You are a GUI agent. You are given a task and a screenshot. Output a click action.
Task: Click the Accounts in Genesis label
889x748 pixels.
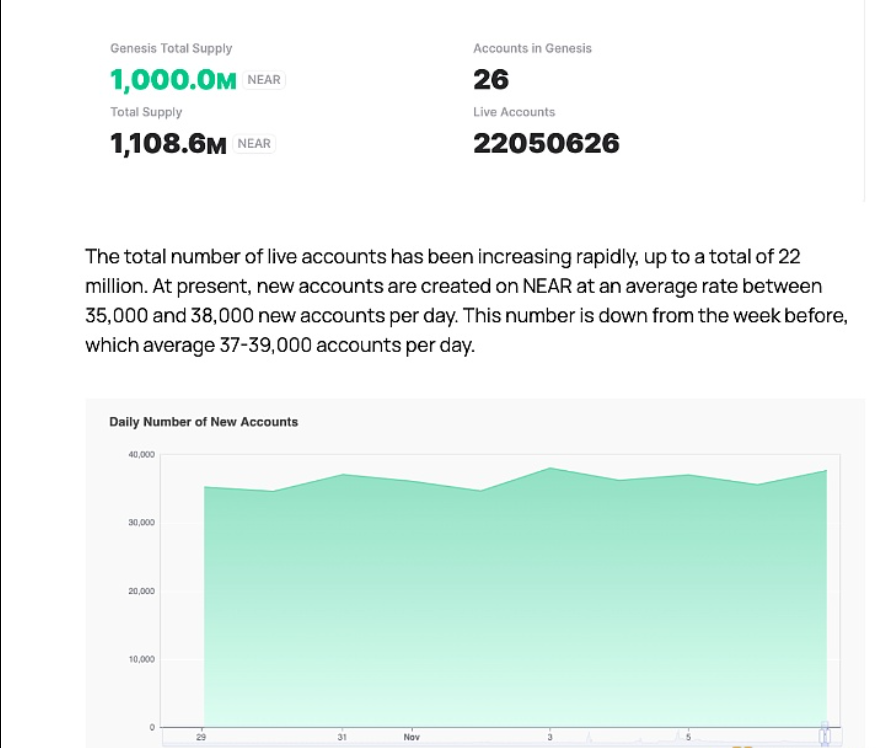click(532, 48)
